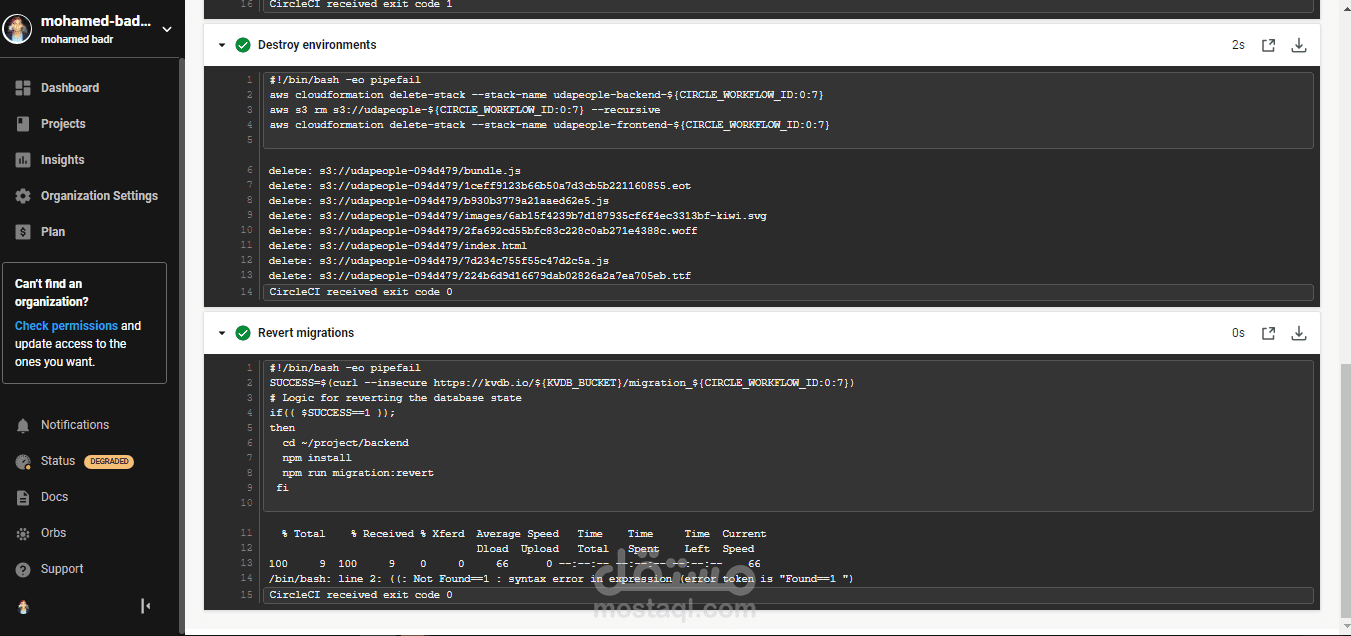Open Notifications
The image size is (1351, 636).
pos(75,425)
